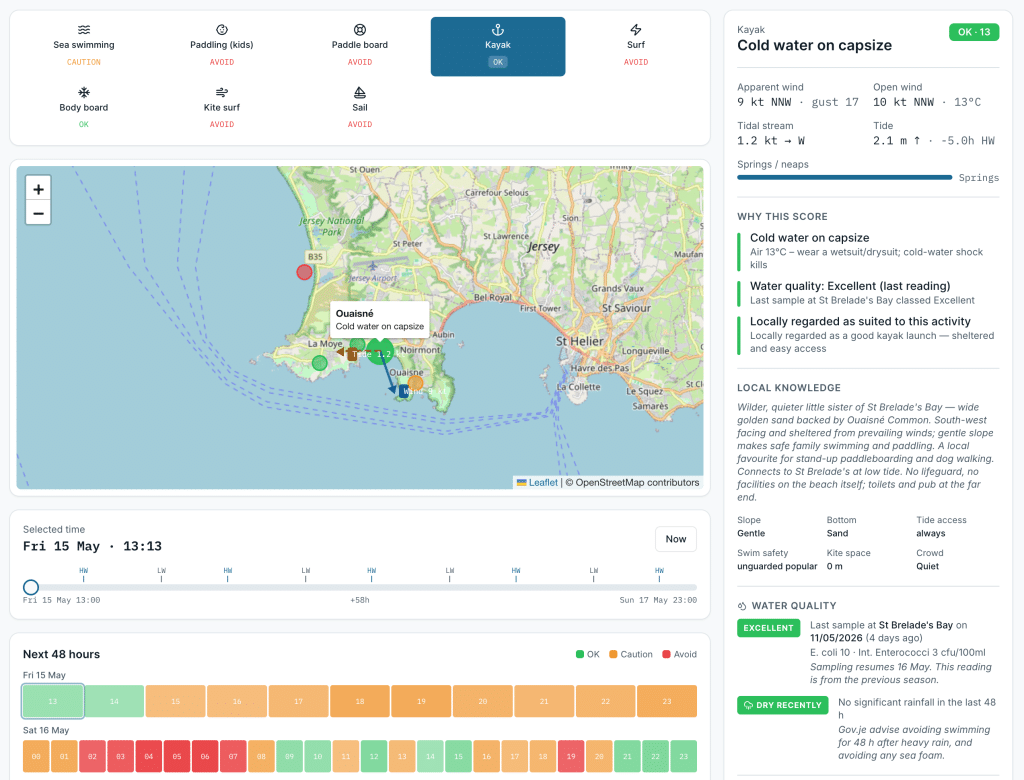Click the orange marker at Ouaisne
The width and height of the screenshot is (1024, 780).
coord(415,383)
